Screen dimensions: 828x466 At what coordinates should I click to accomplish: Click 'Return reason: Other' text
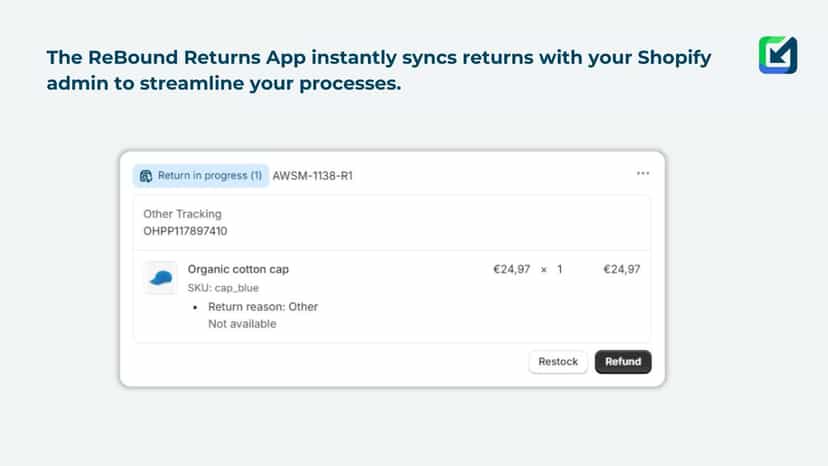263,307
